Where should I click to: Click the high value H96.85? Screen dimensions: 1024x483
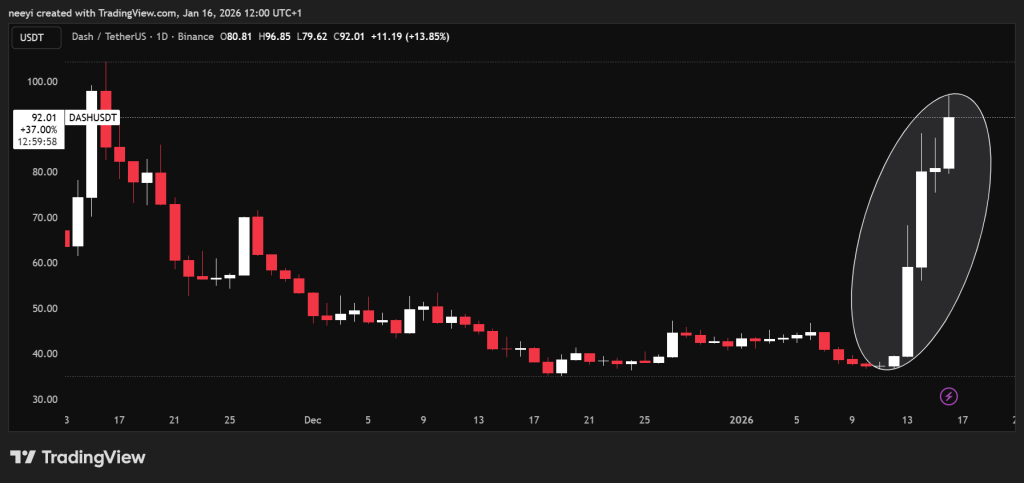(275, 37)
